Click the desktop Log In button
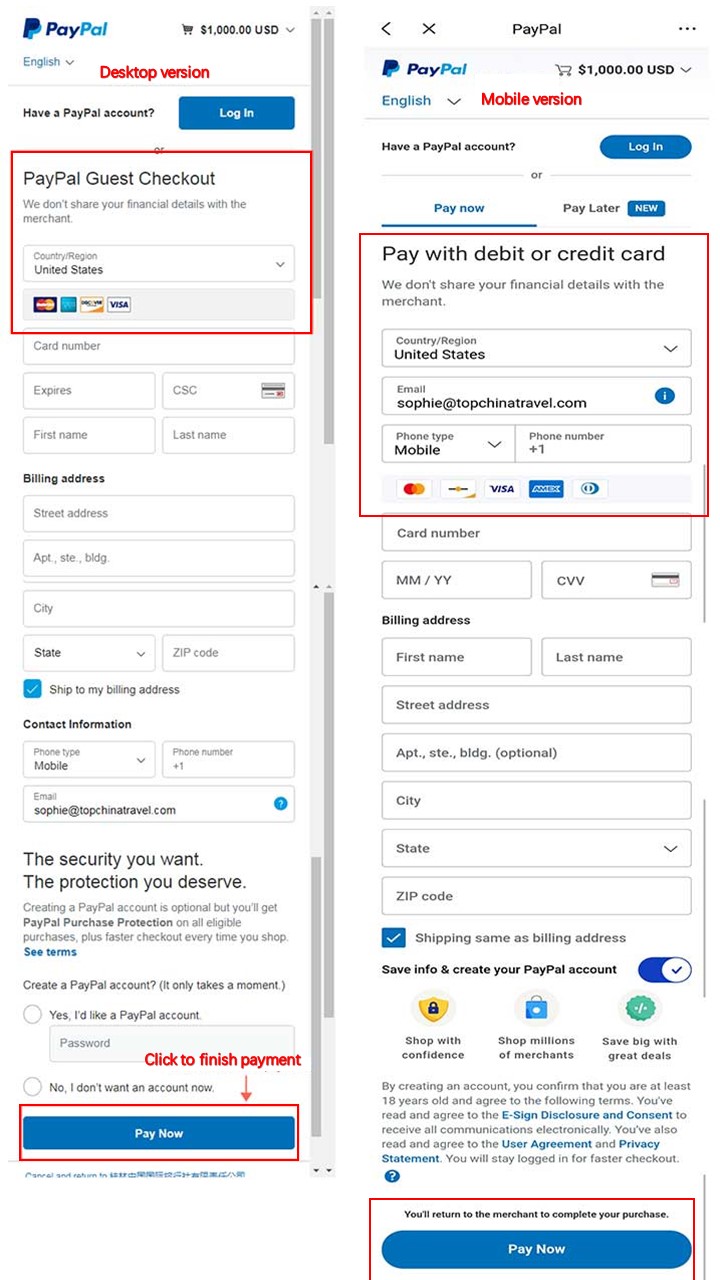 [237, 113]
